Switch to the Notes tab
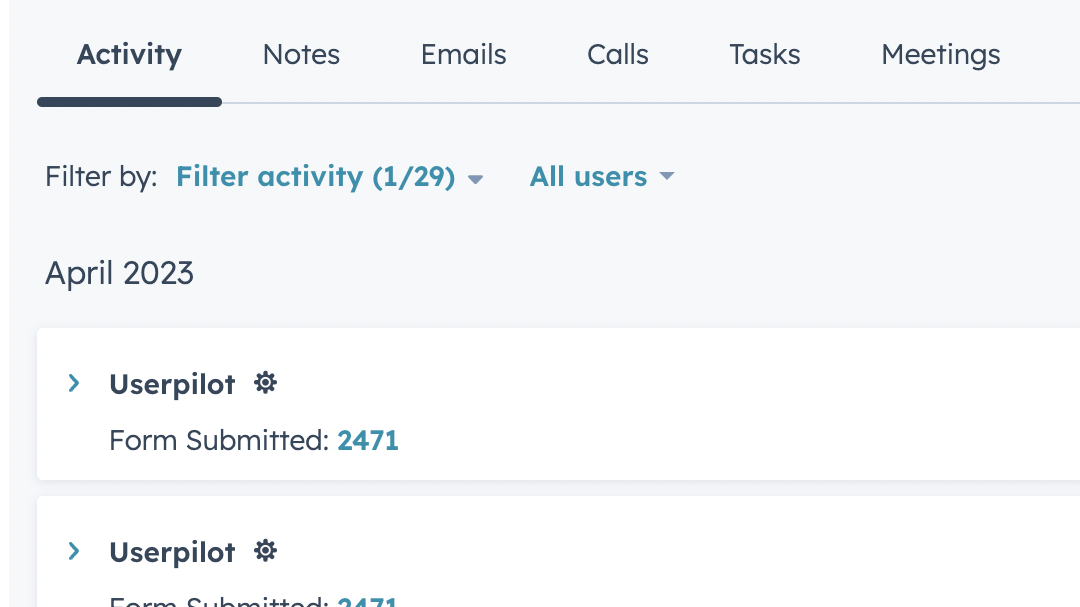Screen dimensions: 1080x607 (x=301, y=55)
